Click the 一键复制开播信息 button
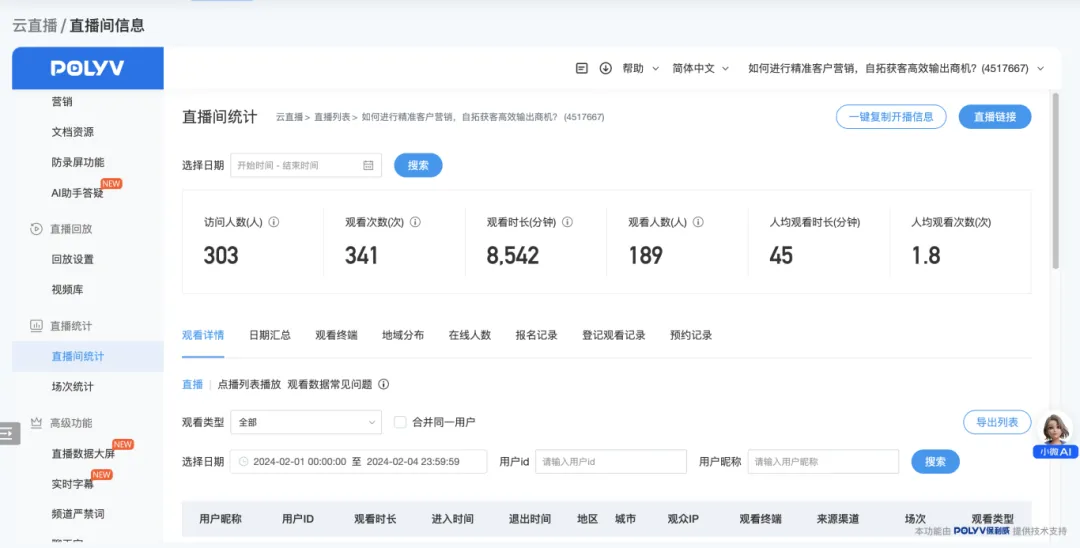Image resolution: width=1080 pixels, height=548 pixels. click(891, 117)
